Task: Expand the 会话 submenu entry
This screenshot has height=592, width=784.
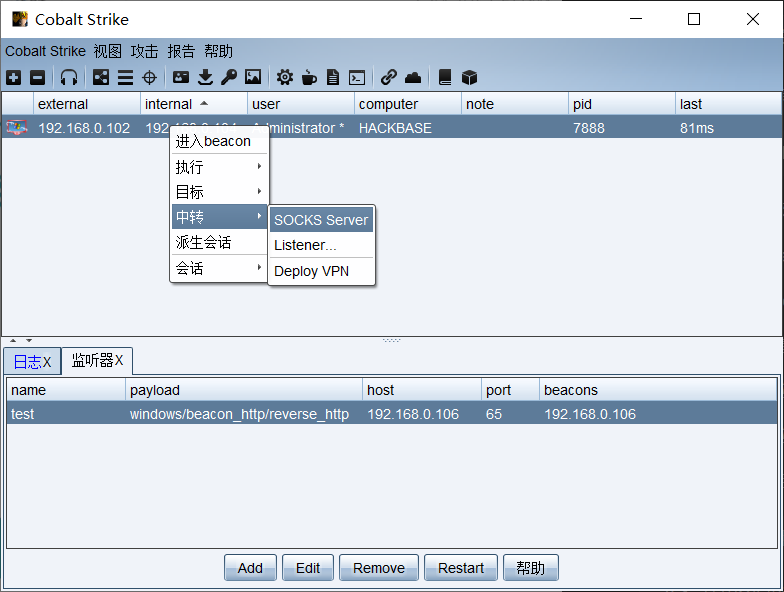Action: (x=219, y=268)
